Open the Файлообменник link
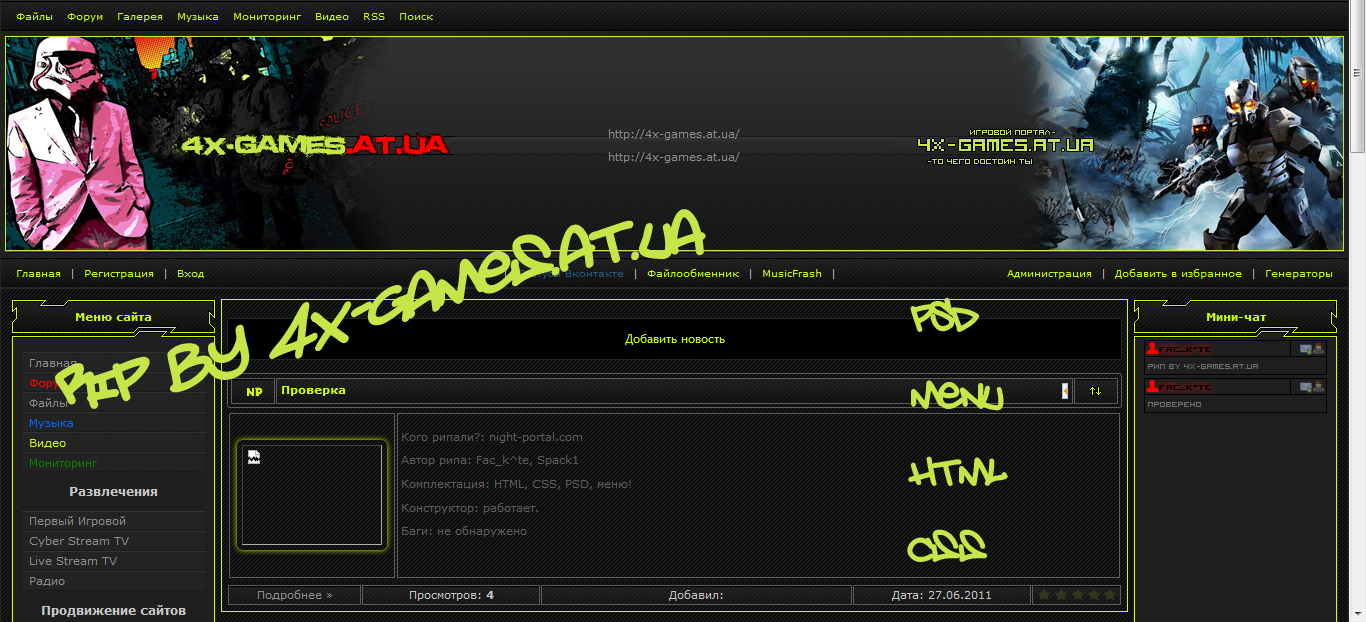 pyautogui.click(x=693, y=274)
